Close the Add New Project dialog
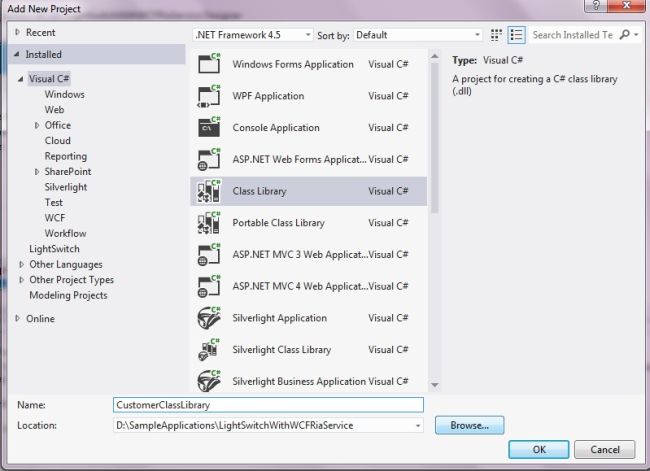The width and height of the screenshot is (650, 471). (626, 6)
